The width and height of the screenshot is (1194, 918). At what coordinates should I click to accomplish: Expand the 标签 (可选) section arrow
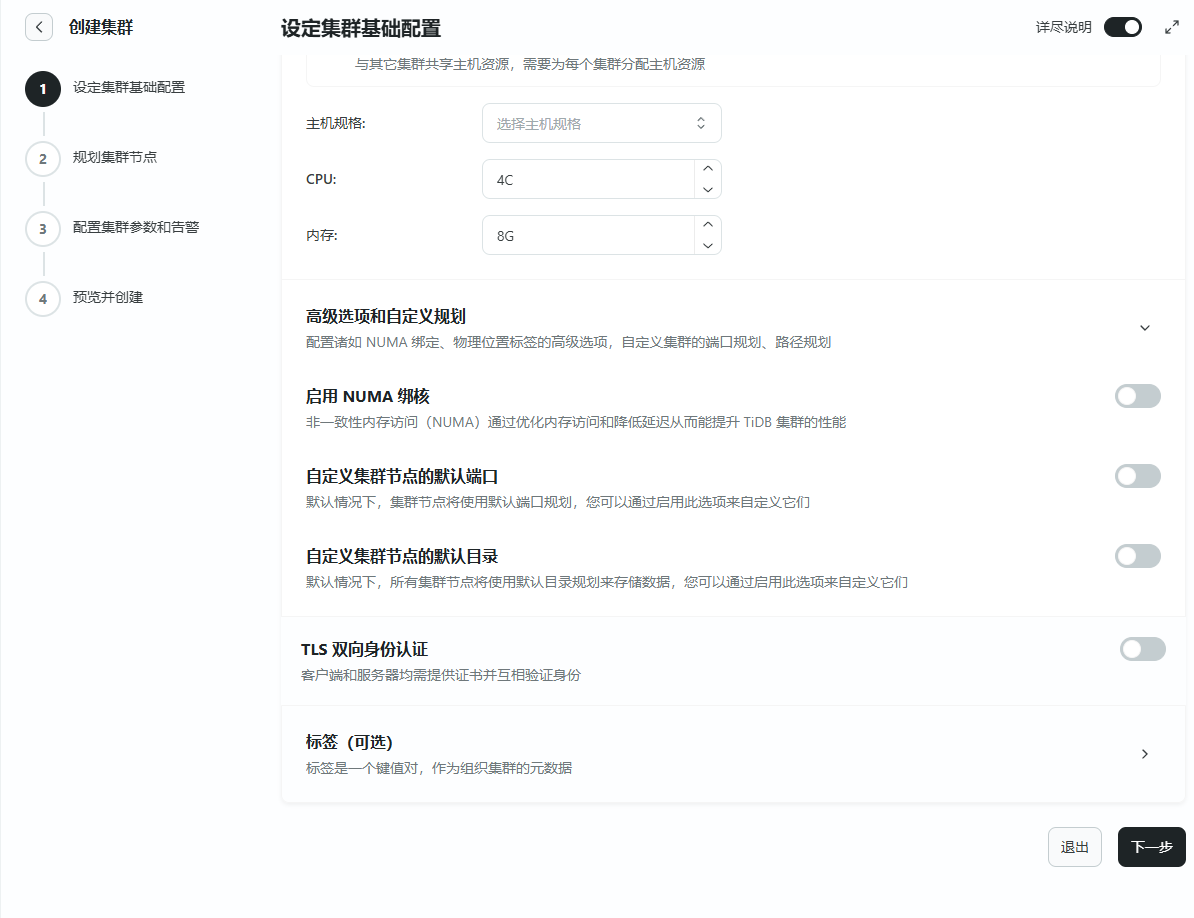(1145, 754)
